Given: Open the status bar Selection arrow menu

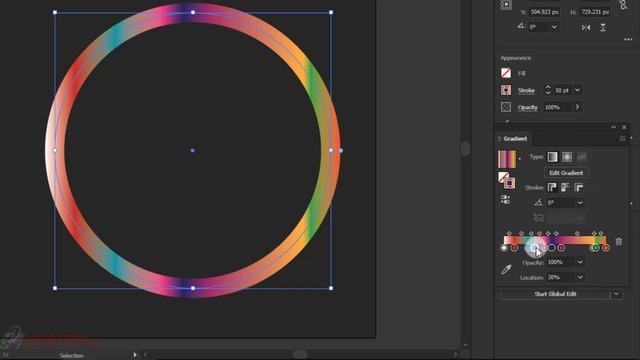Looking at the screenshot, I should 135,355.
